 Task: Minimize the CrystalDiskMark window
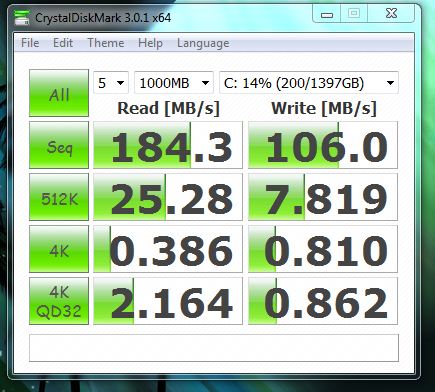(327, 14)
